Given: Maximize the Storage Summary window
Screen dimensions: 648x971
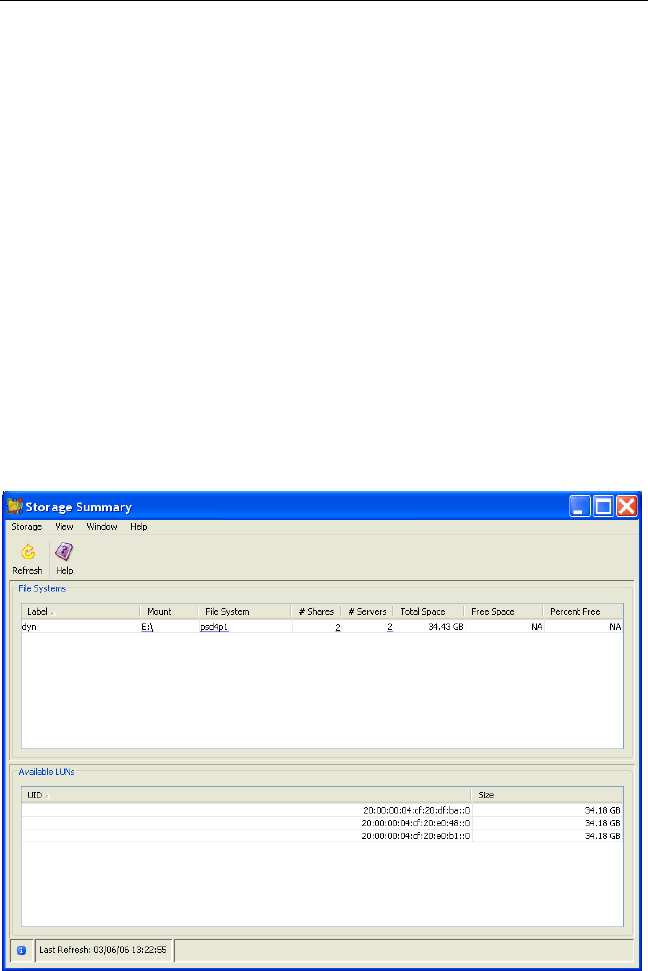Looking at the screenshot, I should point(603,506).
